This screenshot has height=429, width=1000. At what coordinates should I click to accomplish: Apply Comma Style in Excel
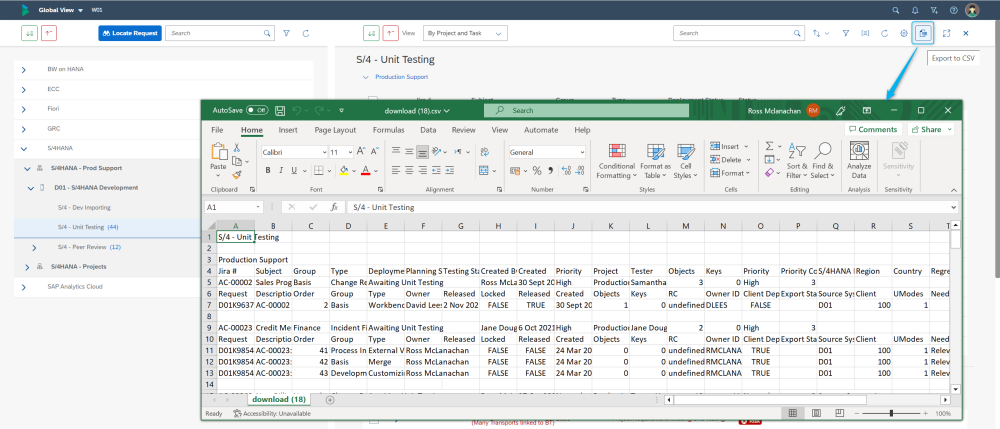click(550, 170)
